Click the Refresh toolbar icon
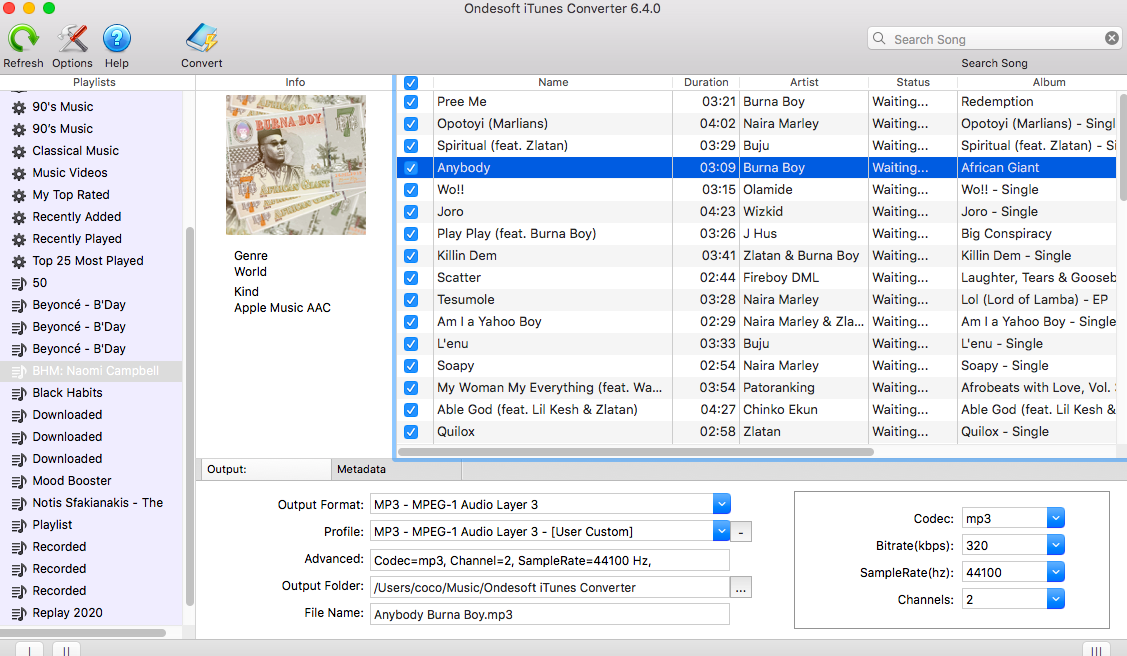The height and width of the screenshot is (656, 1127). click(x=23, y=38)
